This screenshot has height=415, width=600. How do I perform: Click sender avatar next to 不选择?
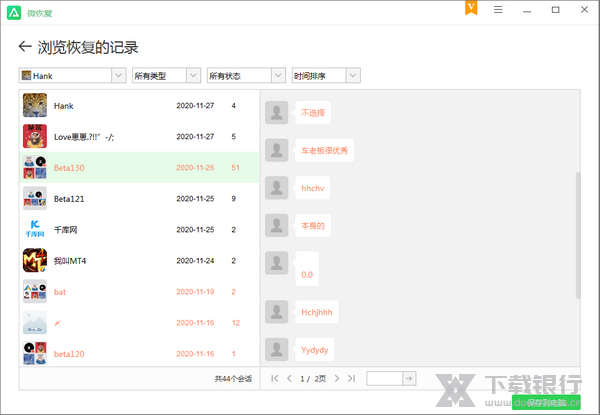pyautogui.click(x=277, y=112)
